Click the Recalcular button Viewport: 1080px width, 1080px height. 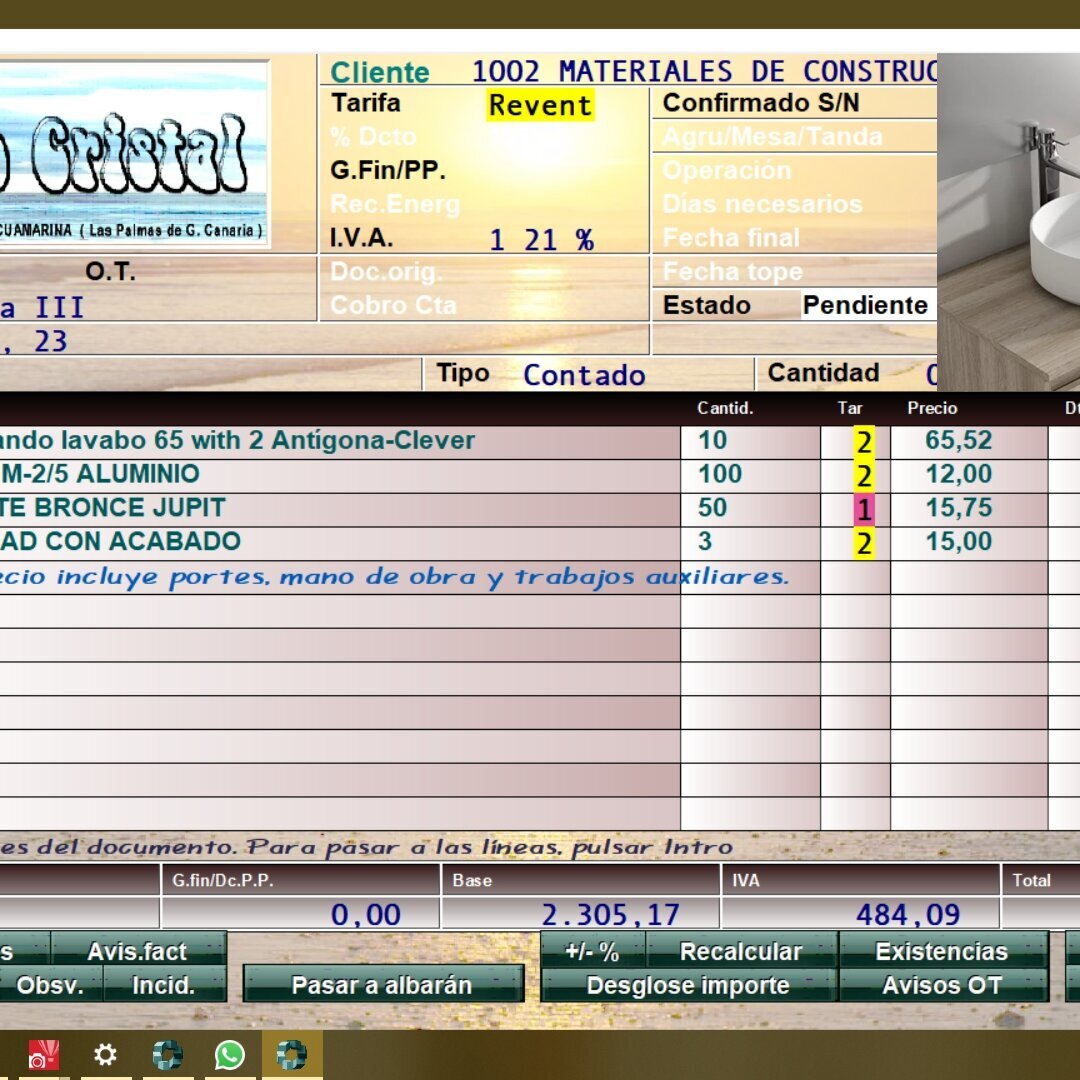[x=741, y=951]
